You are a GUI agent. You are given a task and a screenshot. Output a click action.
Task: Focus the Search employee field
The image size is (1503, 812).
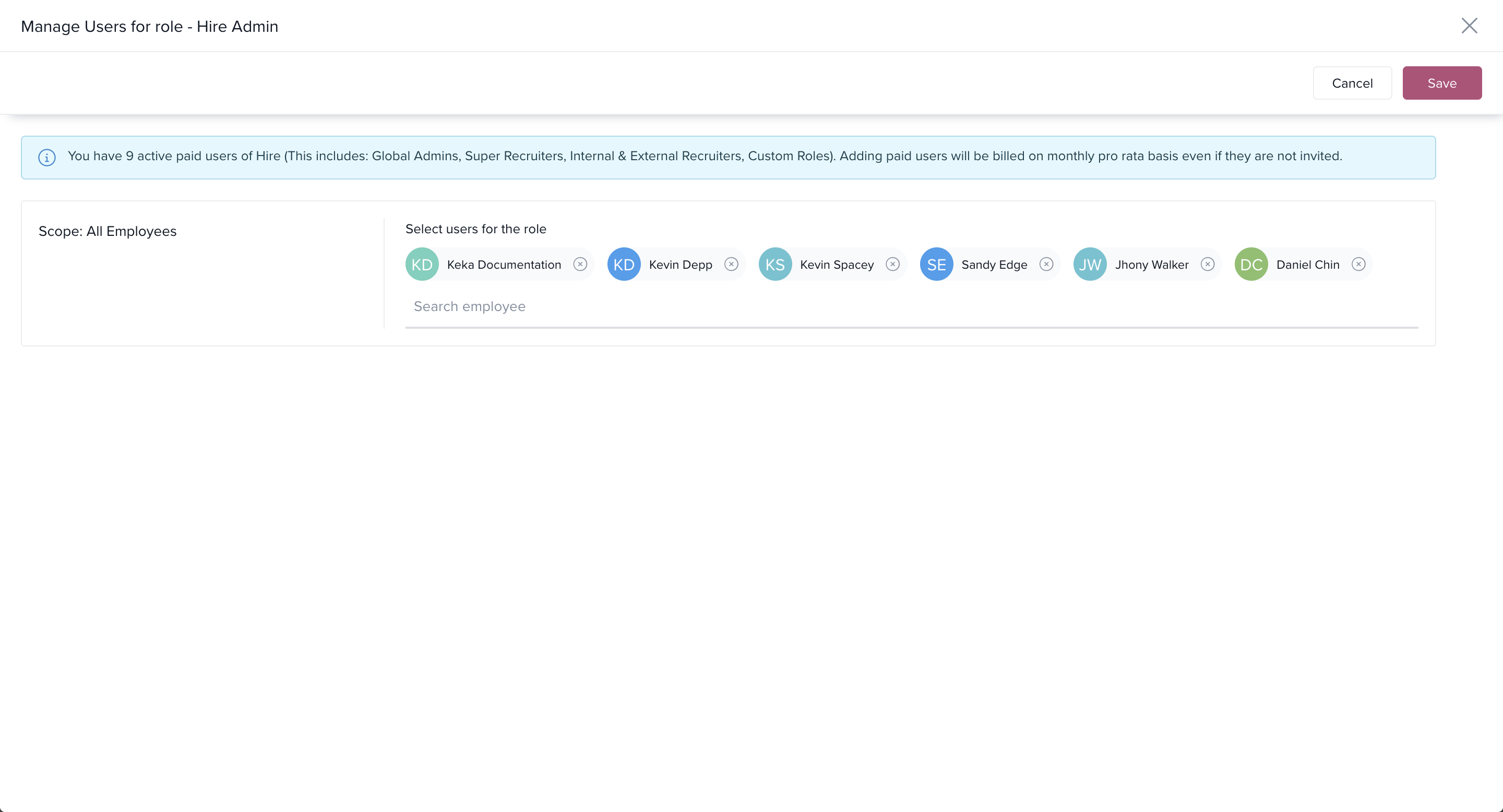coord(910,307)
